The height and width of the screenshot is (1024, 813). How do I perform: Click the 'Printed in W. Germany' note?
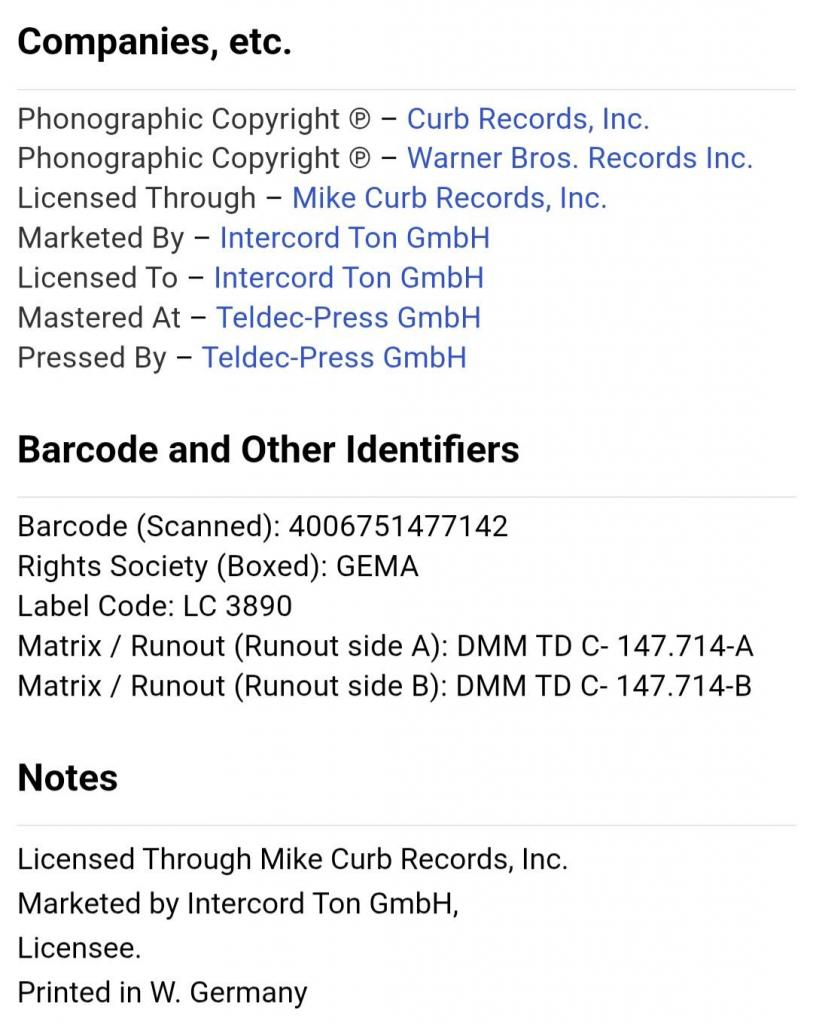(162, 992)
